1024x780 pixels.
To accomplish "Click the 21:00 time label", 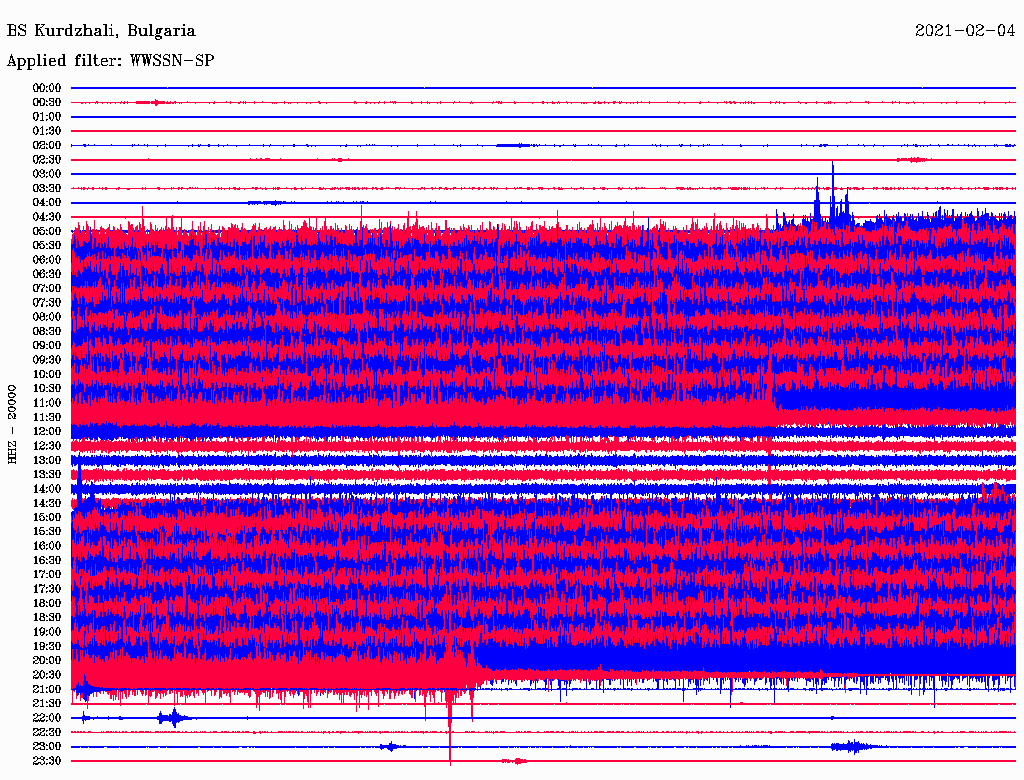I will pos(47,689).
